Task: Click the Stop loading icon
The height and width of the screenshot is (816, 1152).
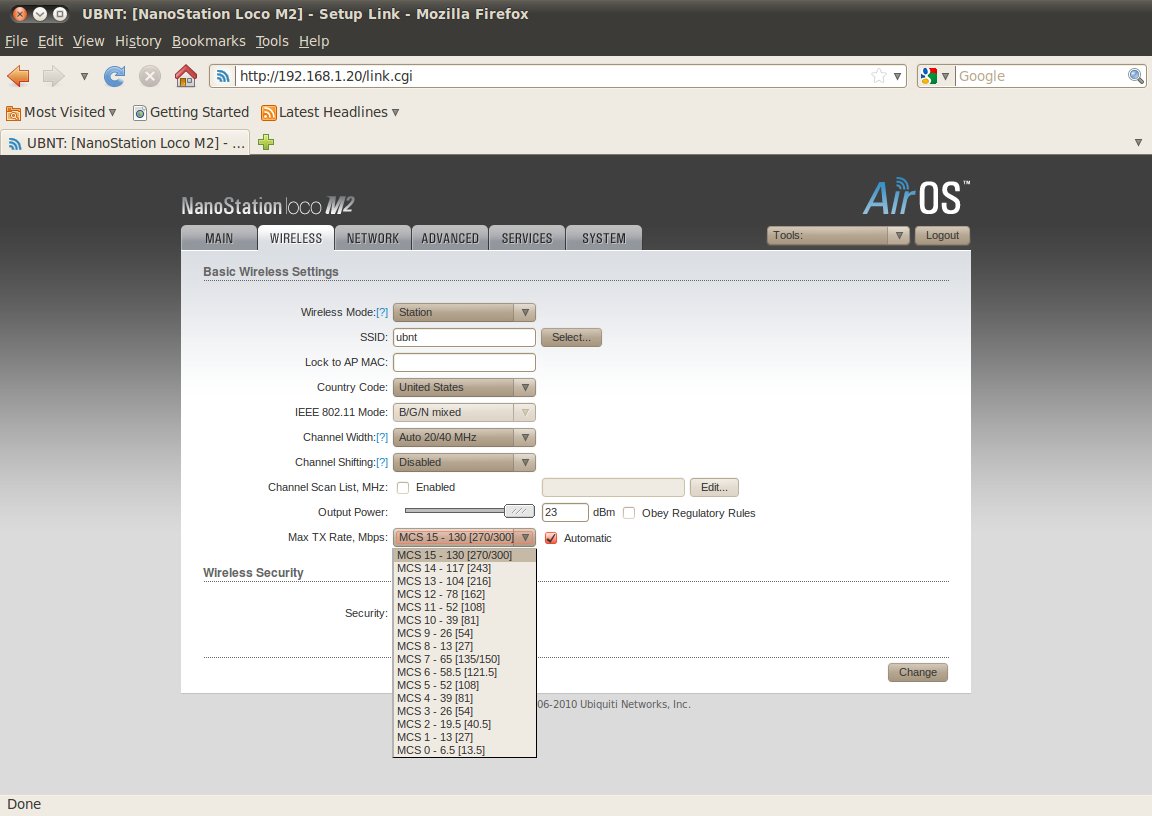Action: (x=150, y=76)
